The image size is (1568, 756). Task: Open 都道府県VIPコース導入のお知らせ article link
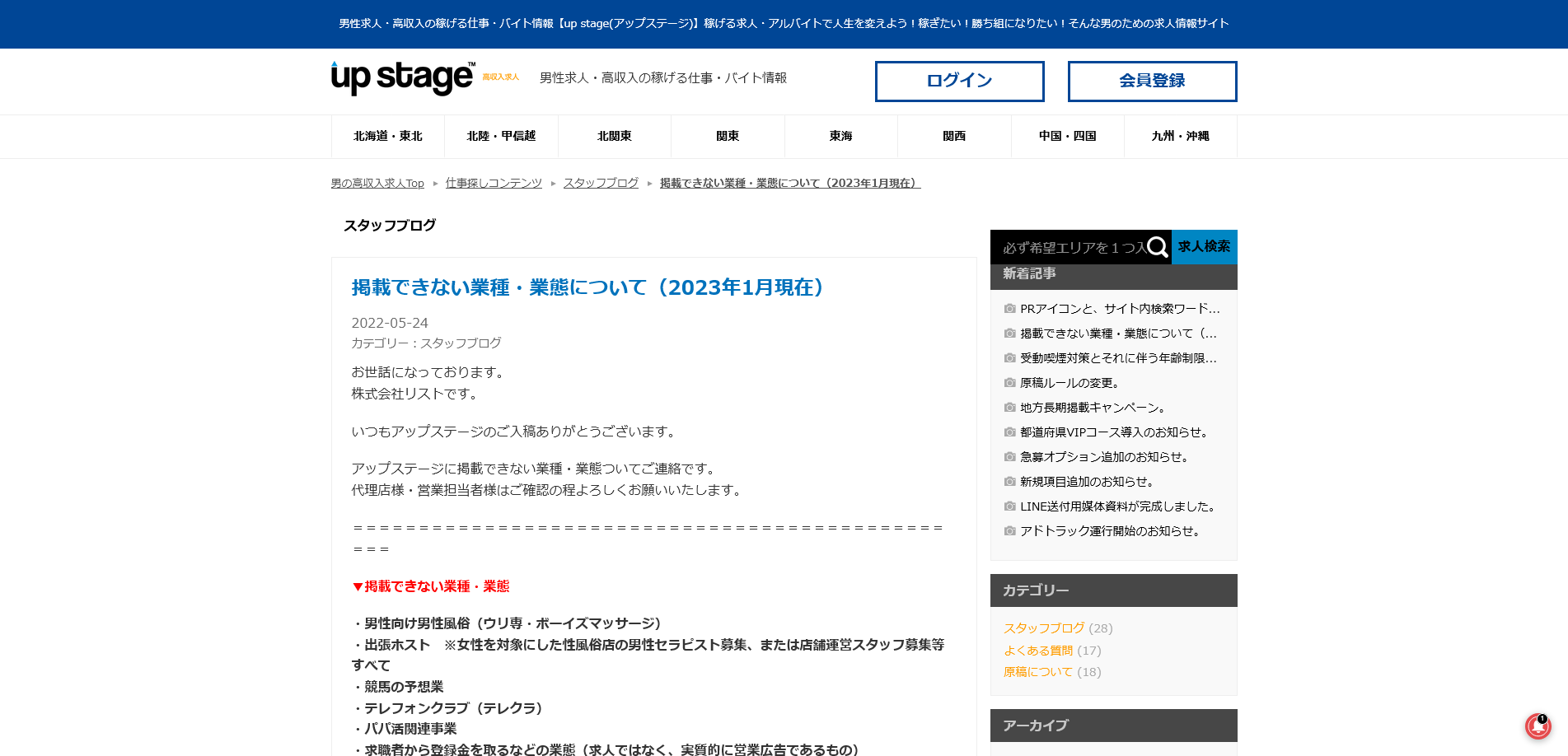[1115, 432]
